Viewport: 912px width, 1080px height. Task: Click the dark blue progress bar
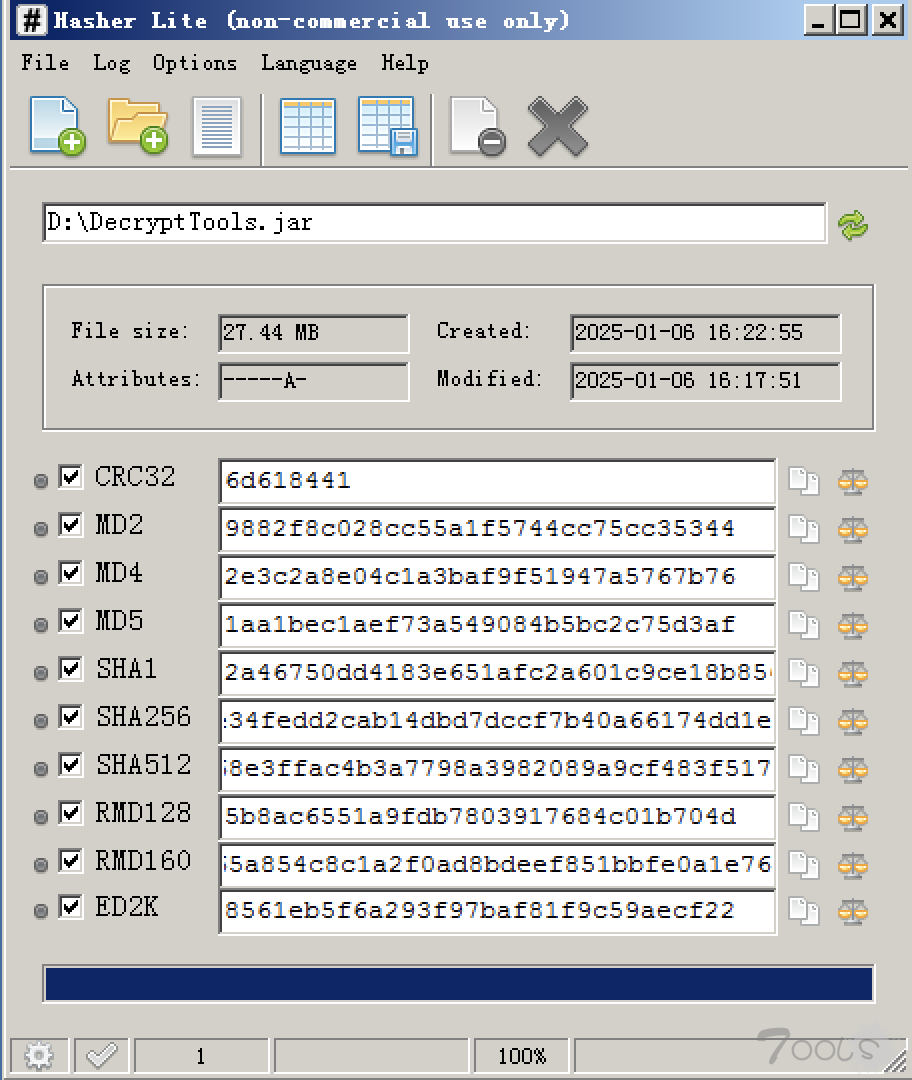click(x=459, y=984)
